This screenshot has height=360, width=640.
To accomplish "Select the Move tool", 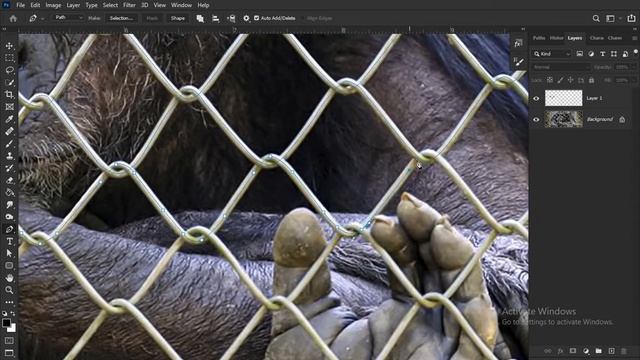I will (x=9, y=46).
